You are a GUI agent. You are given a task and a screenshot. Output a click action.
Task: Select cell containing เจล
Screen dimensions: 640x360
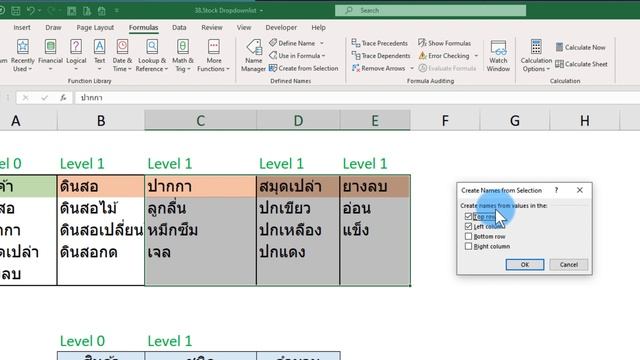[x=200, y=253]
